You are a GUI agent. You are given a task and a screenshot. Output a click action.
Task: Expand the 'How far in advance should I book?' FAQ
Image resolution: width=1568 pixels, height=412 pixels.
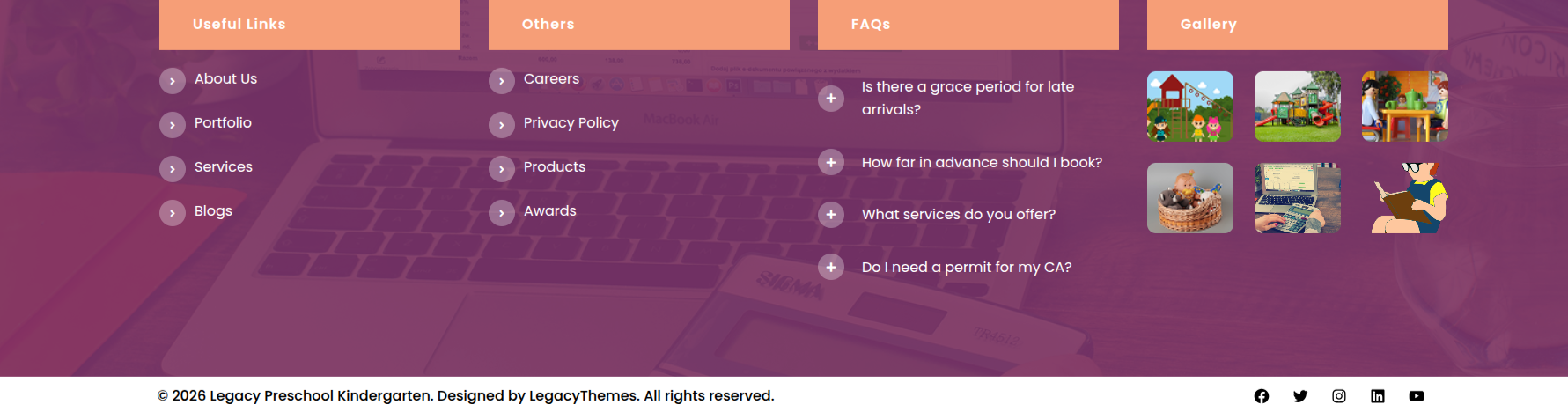[831, 162]
